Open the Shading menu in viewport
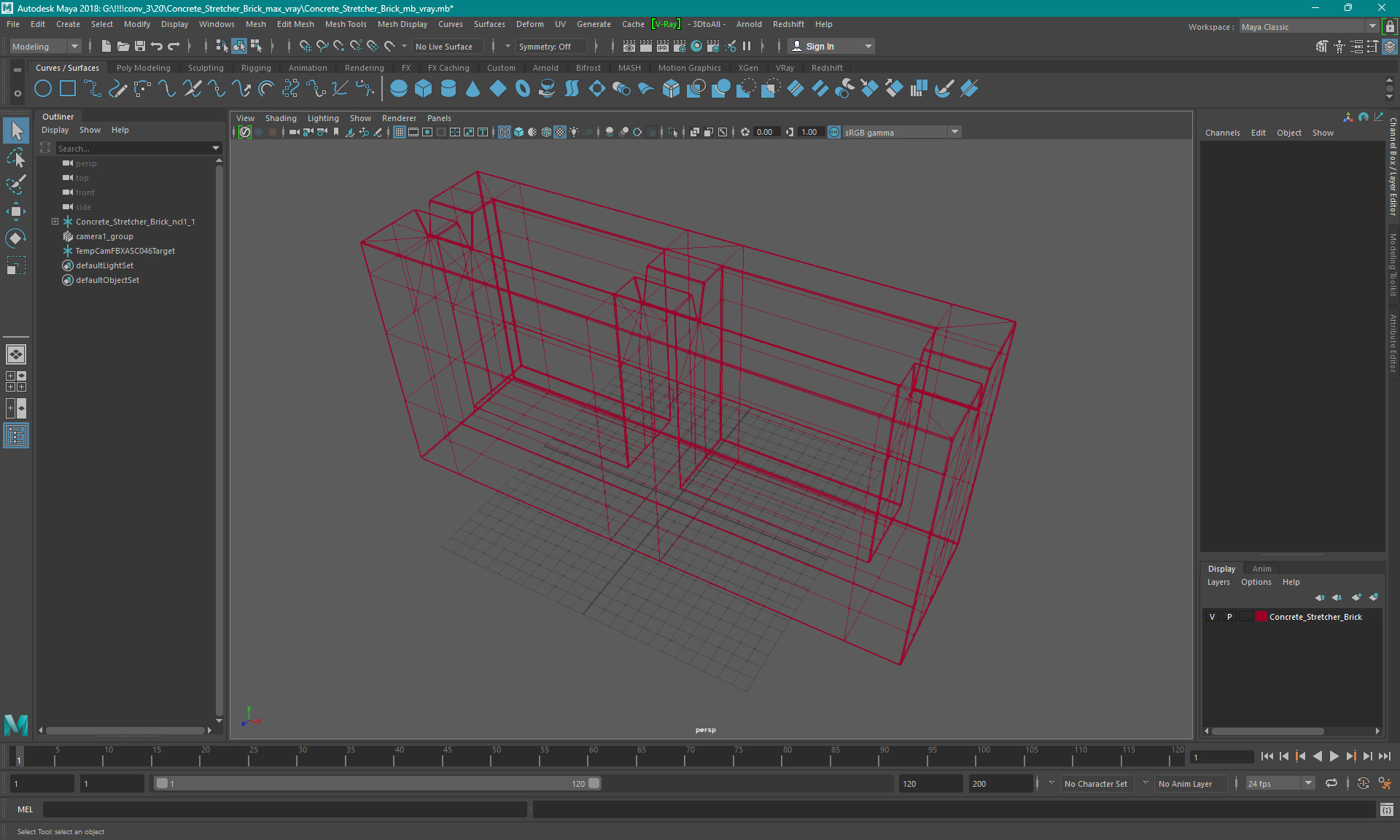 (281, 118)
